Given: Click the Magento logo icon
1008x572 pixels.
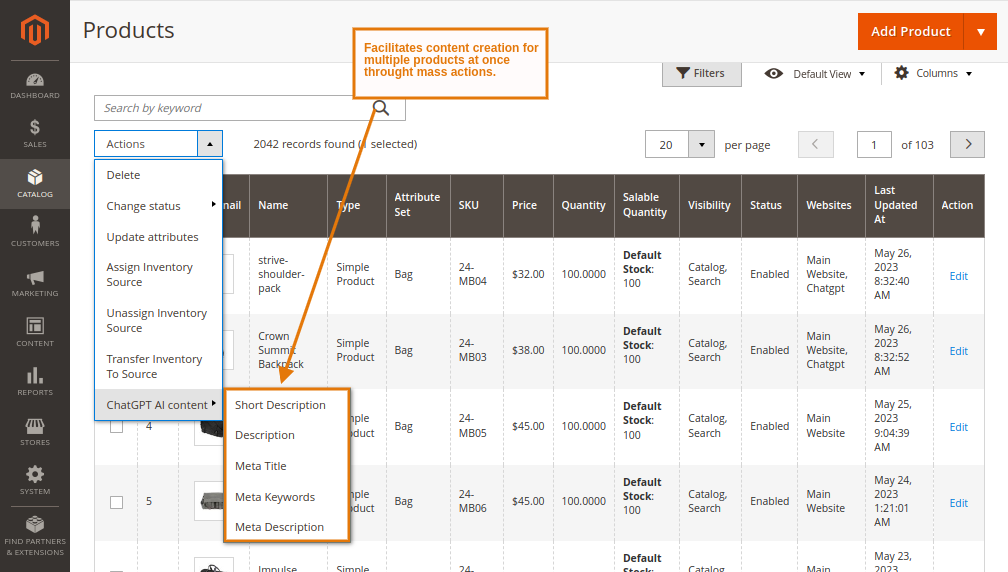Looking at the screenshot, I should (35, 30).
